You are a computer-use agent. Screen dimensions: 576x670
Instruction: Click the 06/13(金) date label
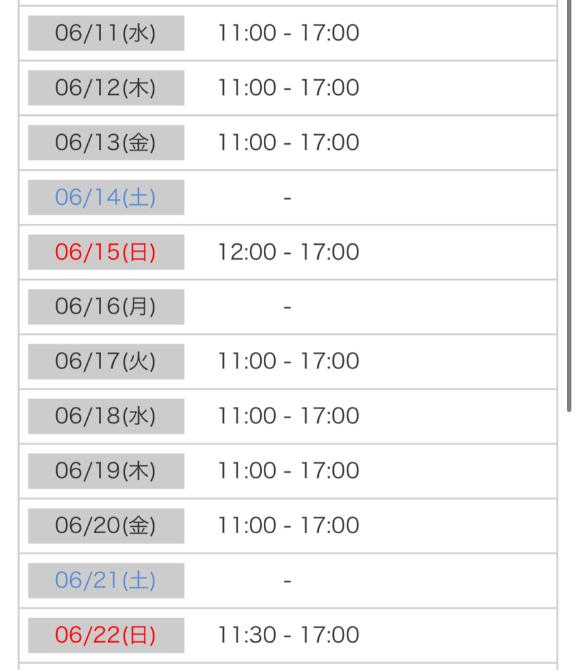tap(106, 142)
